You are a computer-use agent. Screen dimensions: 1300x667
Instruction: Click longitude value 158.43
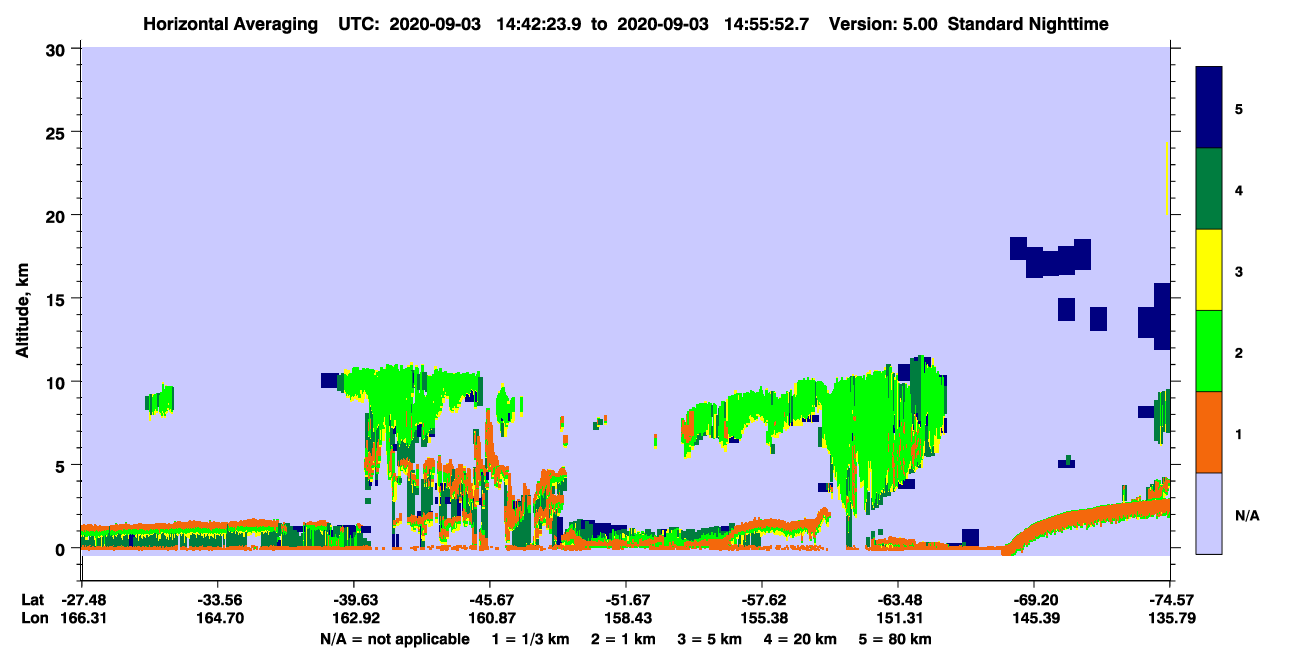point(626,619)
